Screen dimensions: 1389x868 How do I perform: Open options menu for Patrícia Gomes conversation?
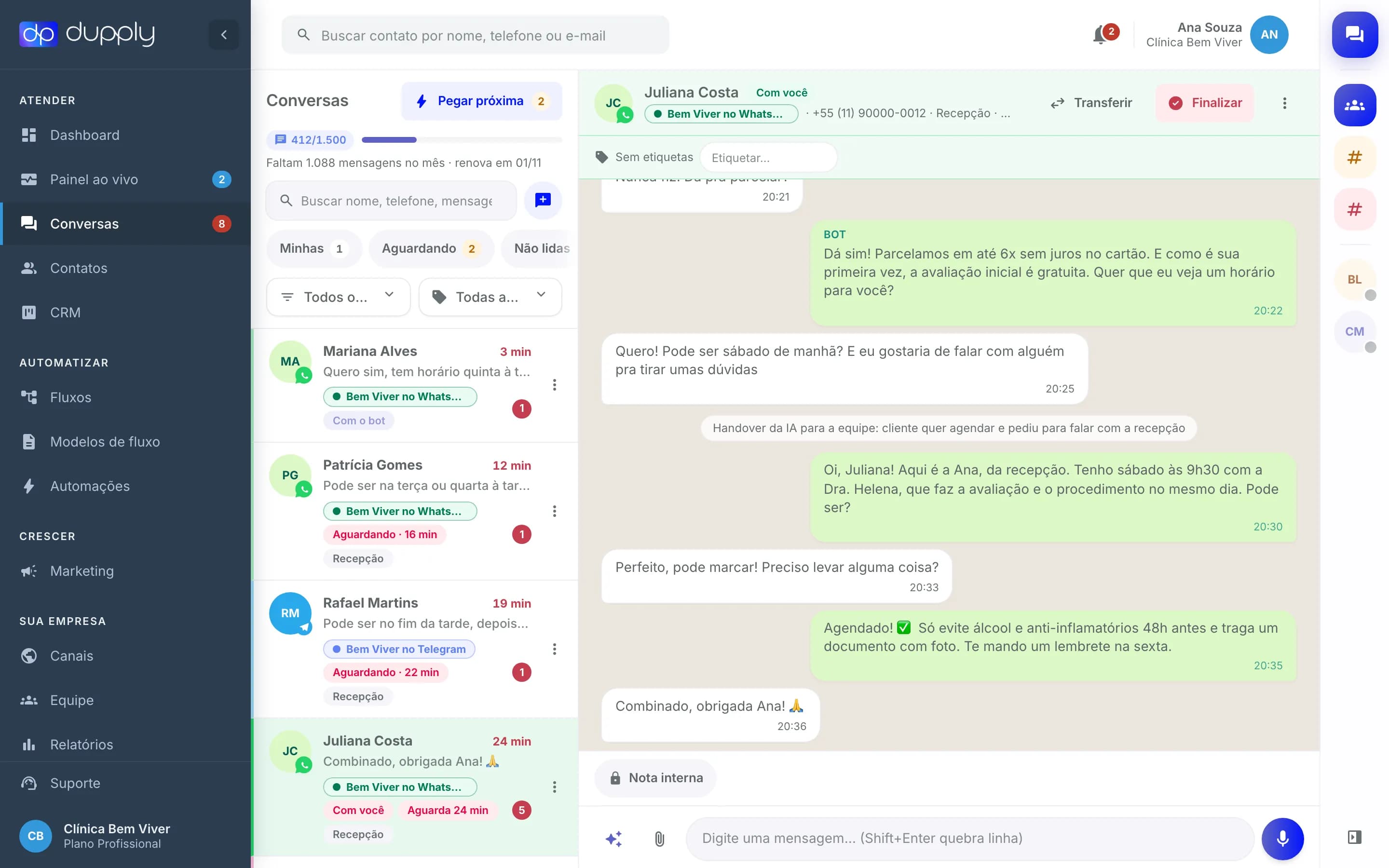[555, 511]
